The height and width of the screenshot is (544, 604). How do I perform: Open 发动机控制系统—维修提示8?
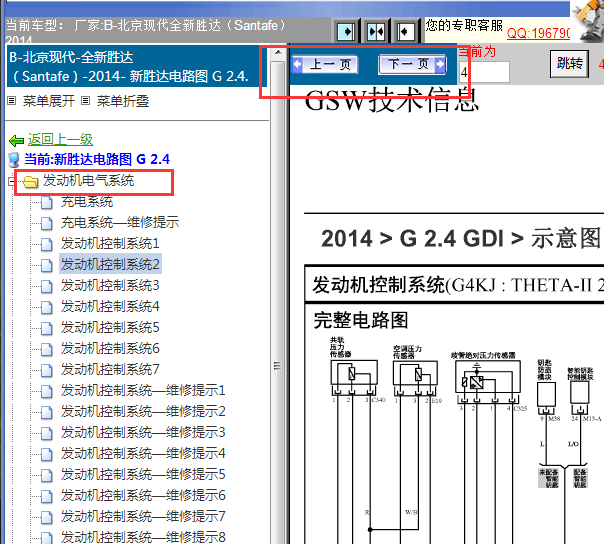point(143,537)
